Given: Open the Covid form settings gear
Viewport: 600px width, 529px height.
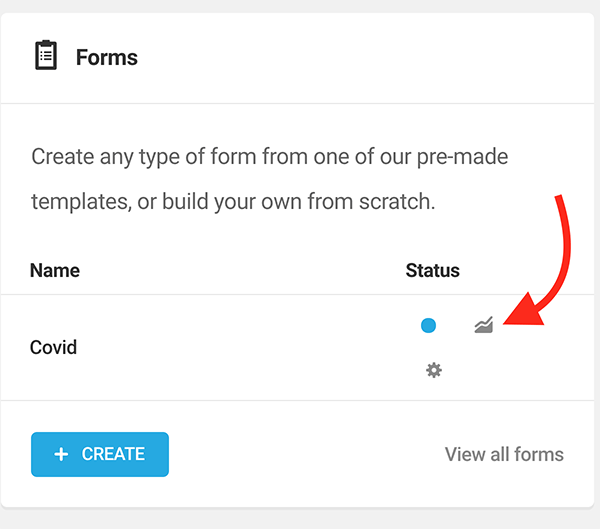Looking at the screenshot, I should [x=433, y=370].
